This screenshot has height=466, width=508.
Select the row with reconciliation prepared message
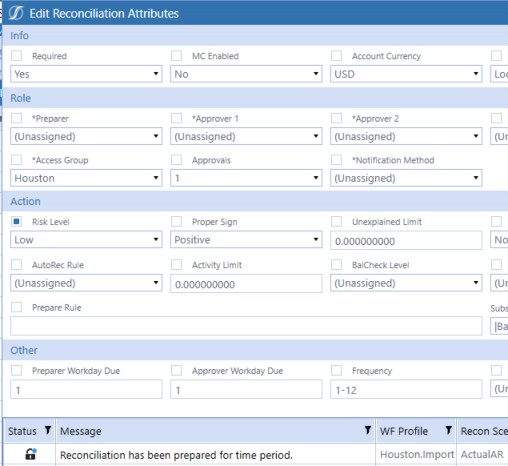tap(255, 454)
